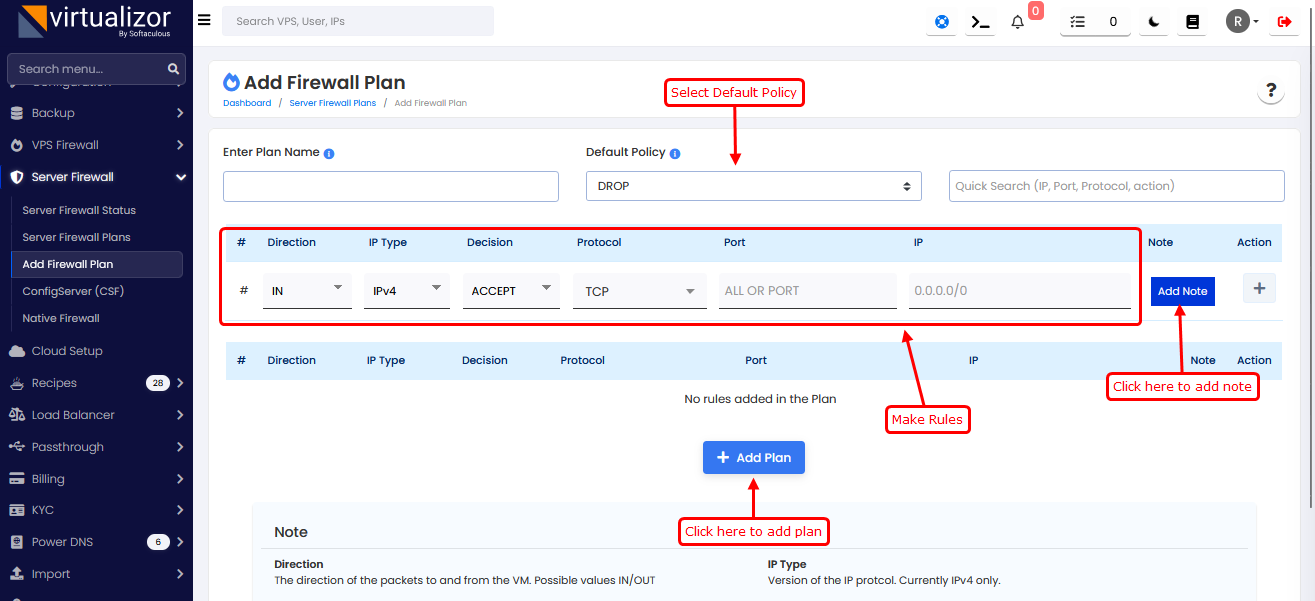Open the Protocol TCP dropdown

pos(635,291)
